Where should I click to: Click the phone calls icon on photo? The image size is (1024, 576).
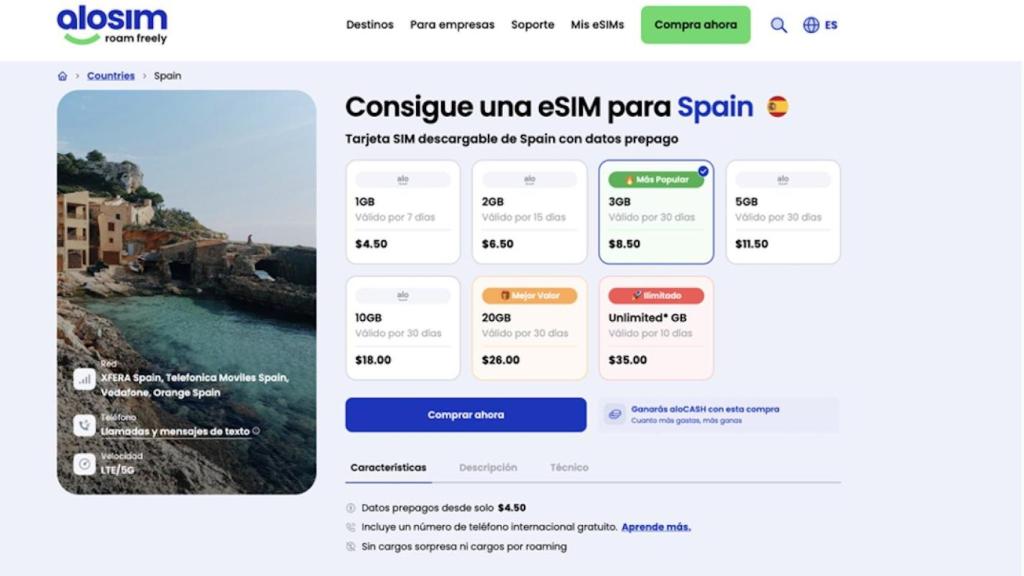click(84, 425)
